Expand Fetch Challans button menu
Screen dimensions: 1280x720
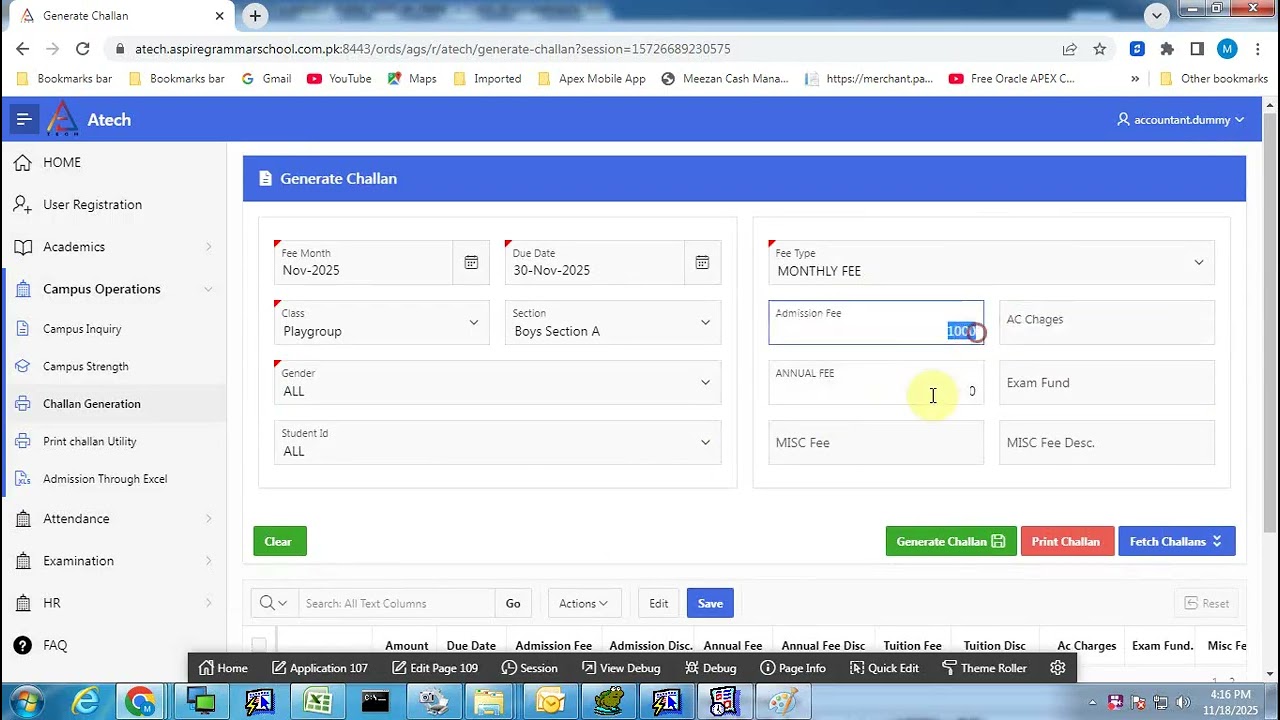[1176, 541]
